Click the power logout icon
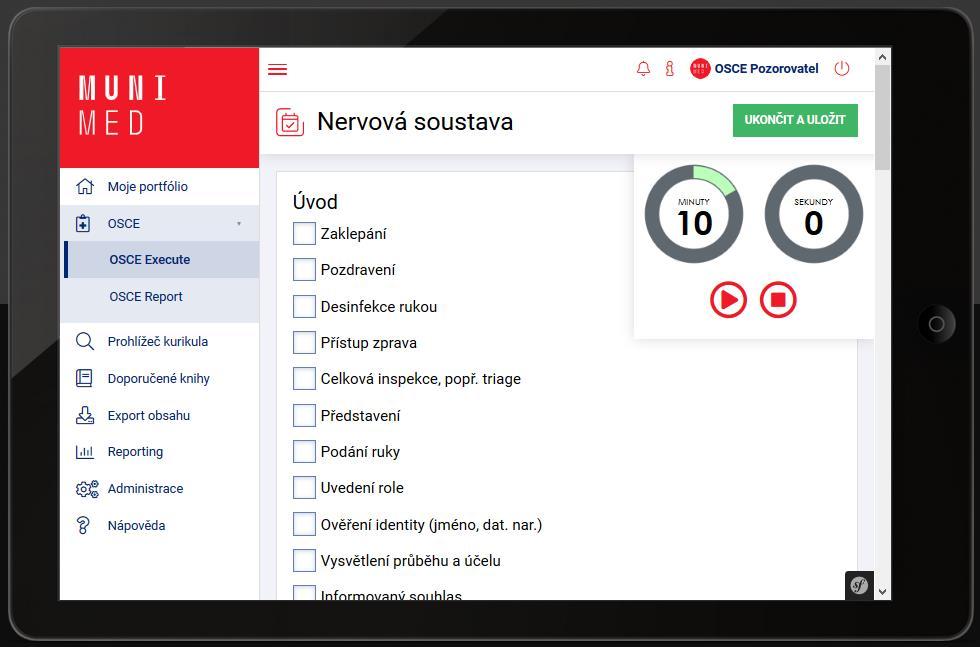Viewport: 980px width, 647px height. pos(842,69)
